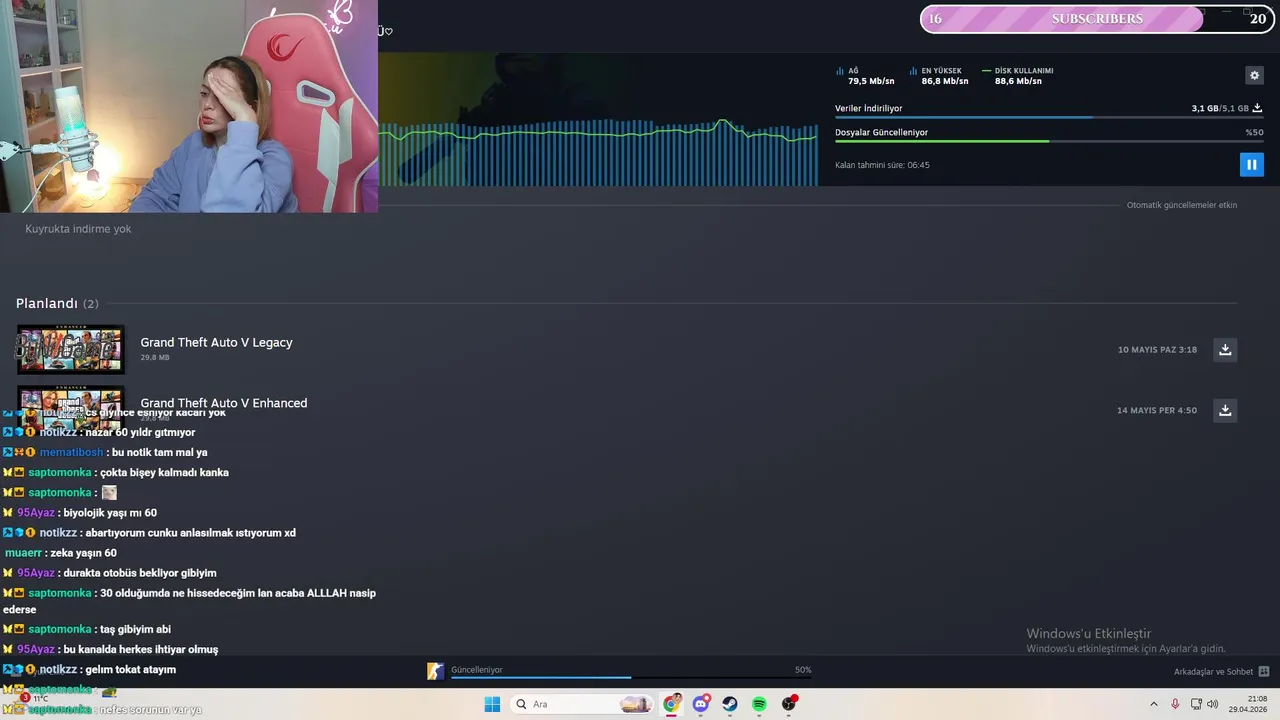Open the Counter-Strike icon in the Steam bottom bar
1280x720 pixels.
[x=435, y=671]
